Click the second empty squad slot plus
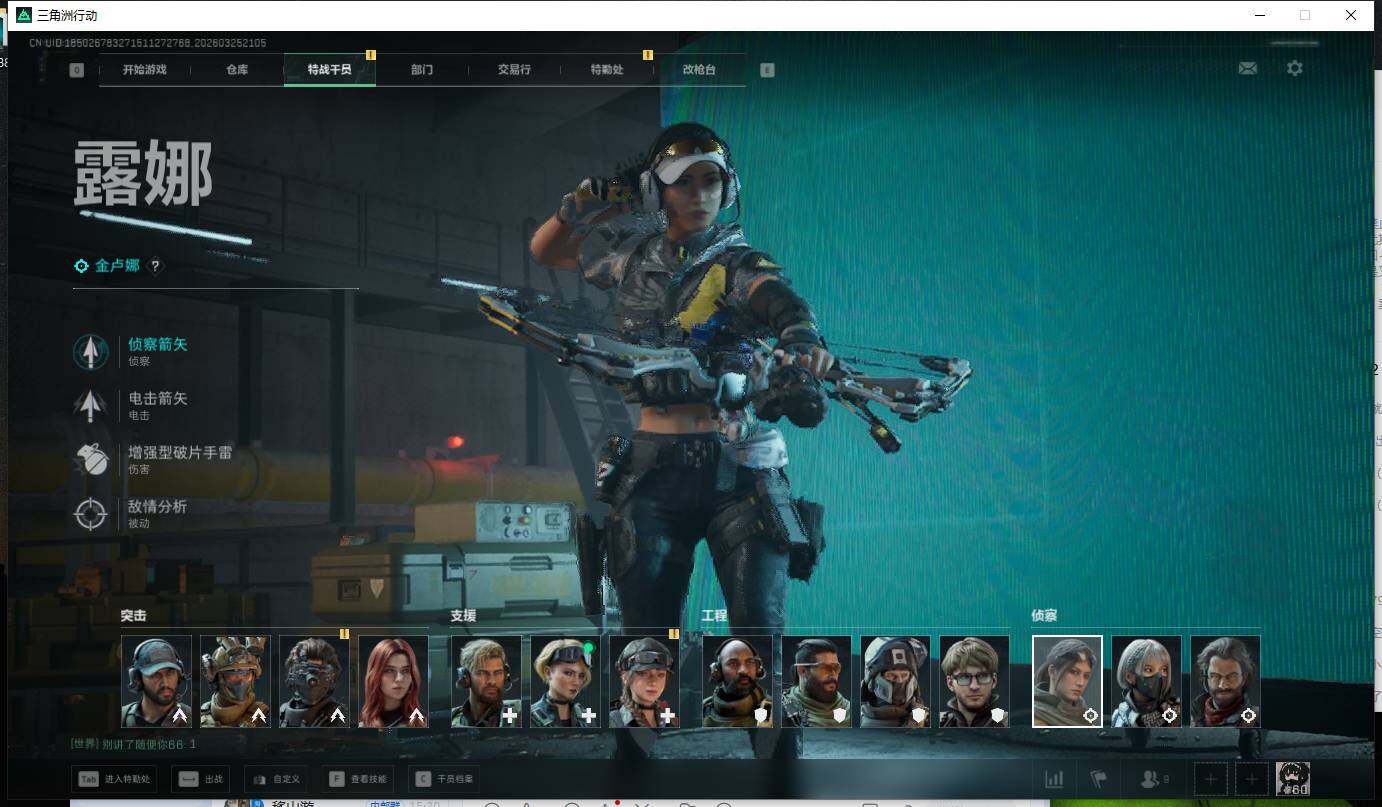 tap(1250, 779)
